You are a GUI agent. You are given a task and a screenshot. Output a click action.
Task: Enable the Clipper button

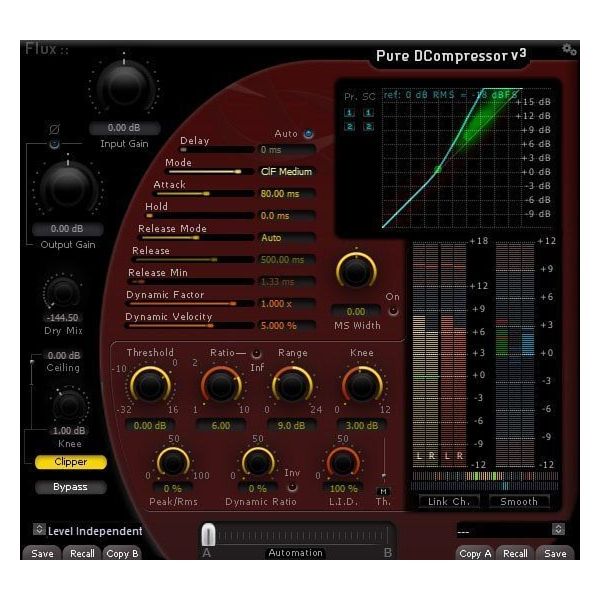(70, 462)
